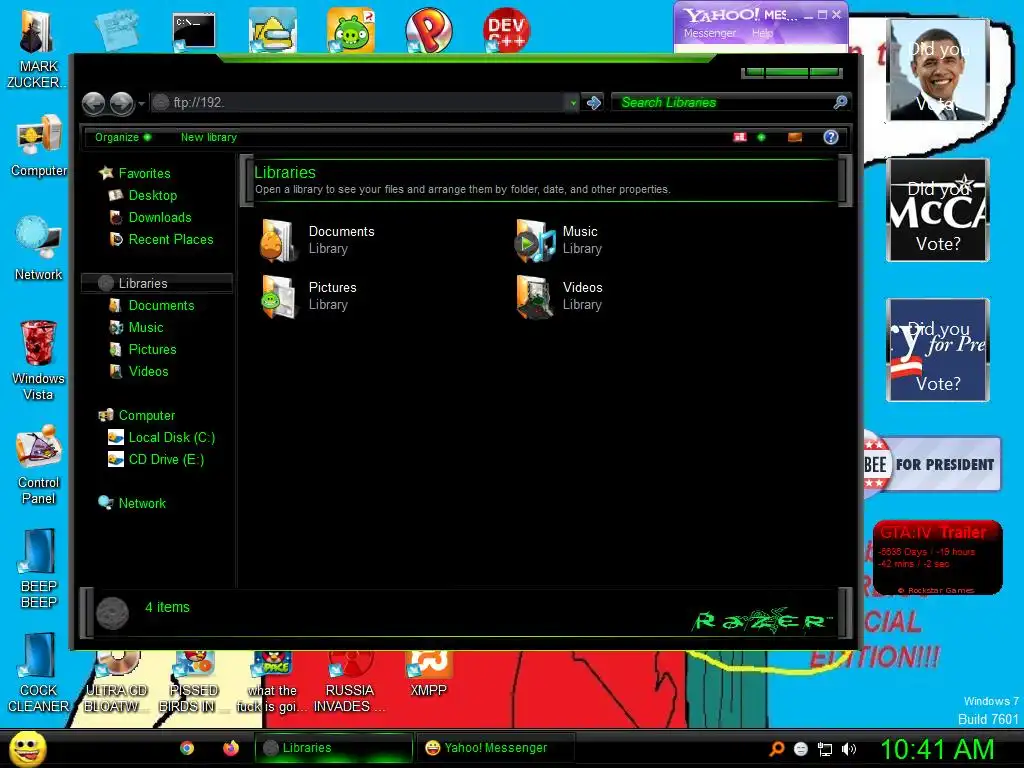
Task: Click the Control Panel desktop icon
Action: [39, 465]
